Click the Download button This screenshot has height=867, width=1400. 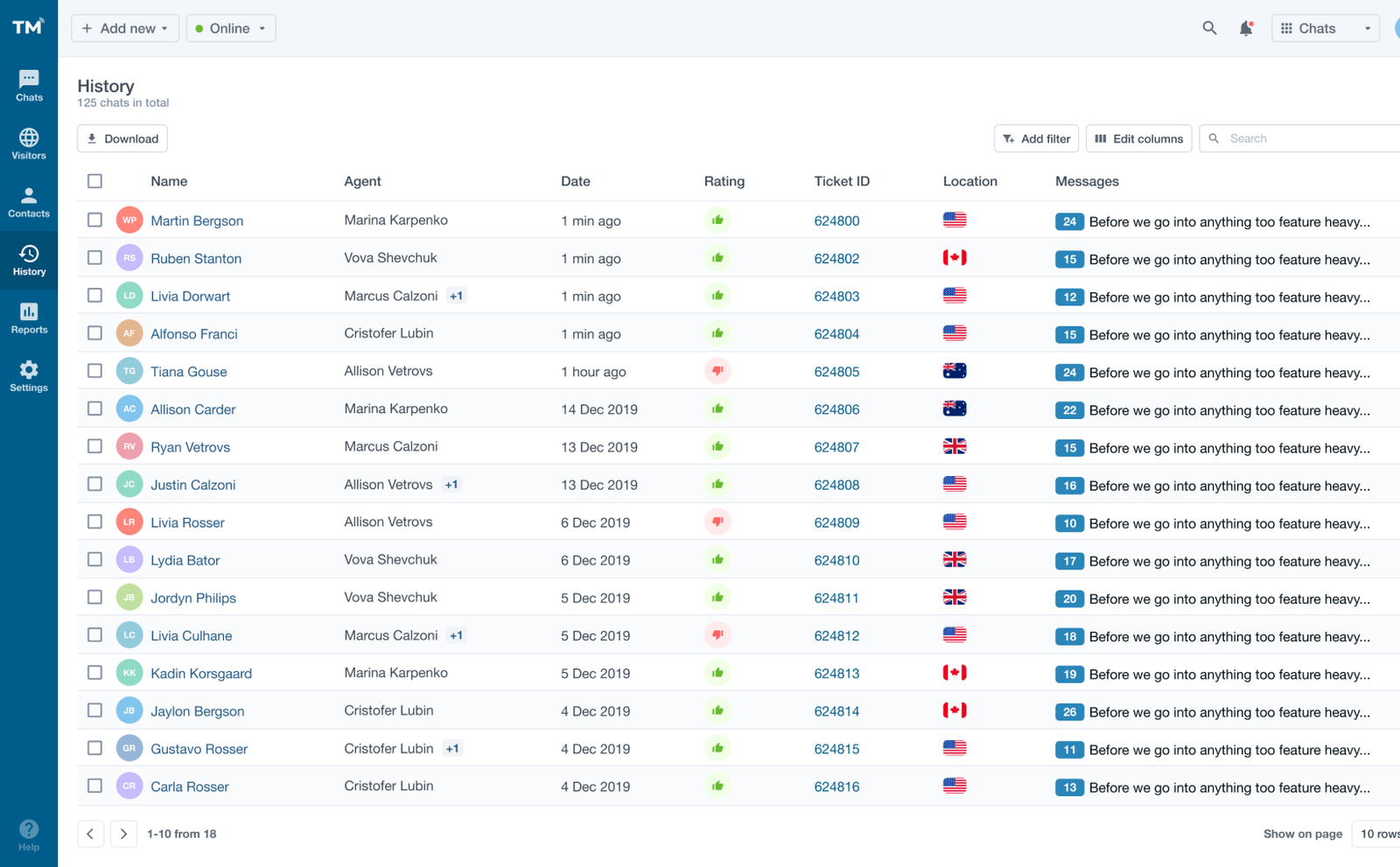[x=122, y=138]
